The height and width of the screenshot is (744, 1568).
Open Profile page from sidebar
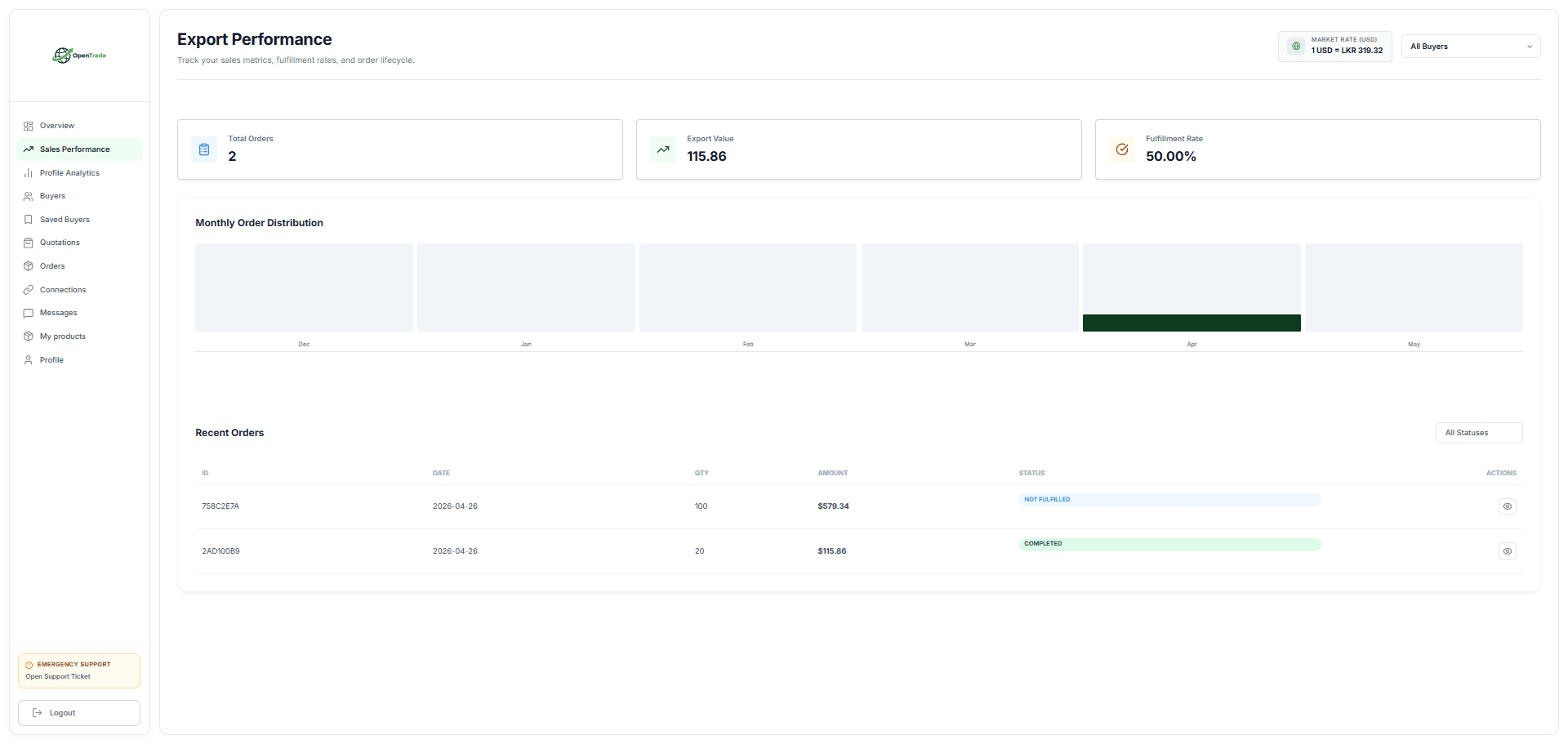pyautogui.click(x=79, y=360)
